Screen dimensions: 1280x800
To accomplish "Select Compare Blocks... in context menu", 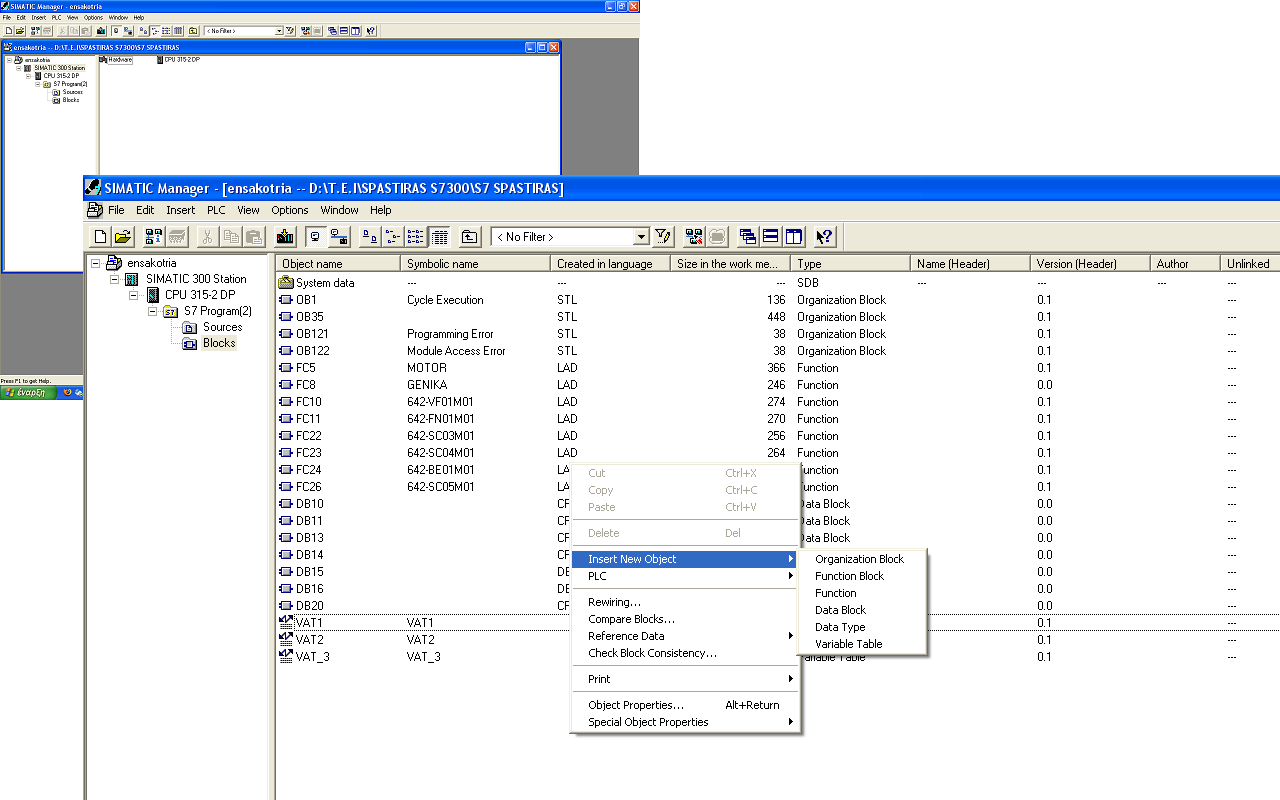I will click(x=685, y=619).
